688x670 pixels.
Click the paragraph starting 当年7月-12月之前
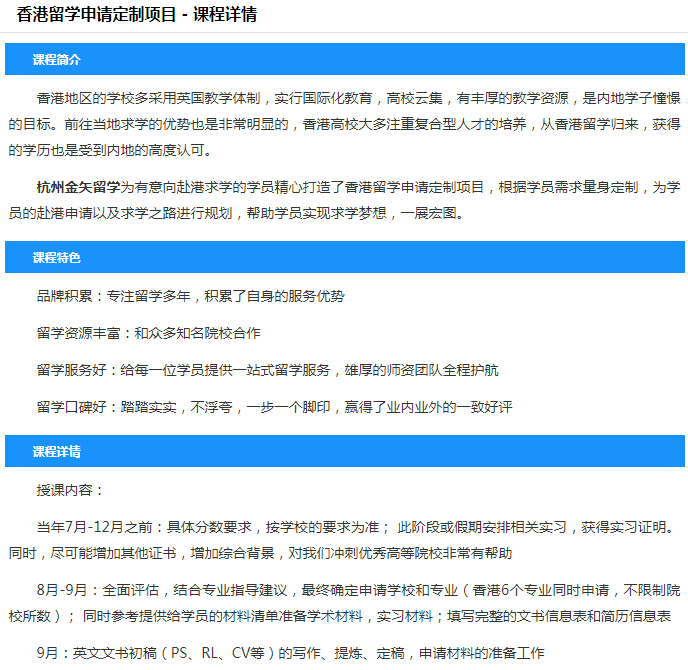345,540
